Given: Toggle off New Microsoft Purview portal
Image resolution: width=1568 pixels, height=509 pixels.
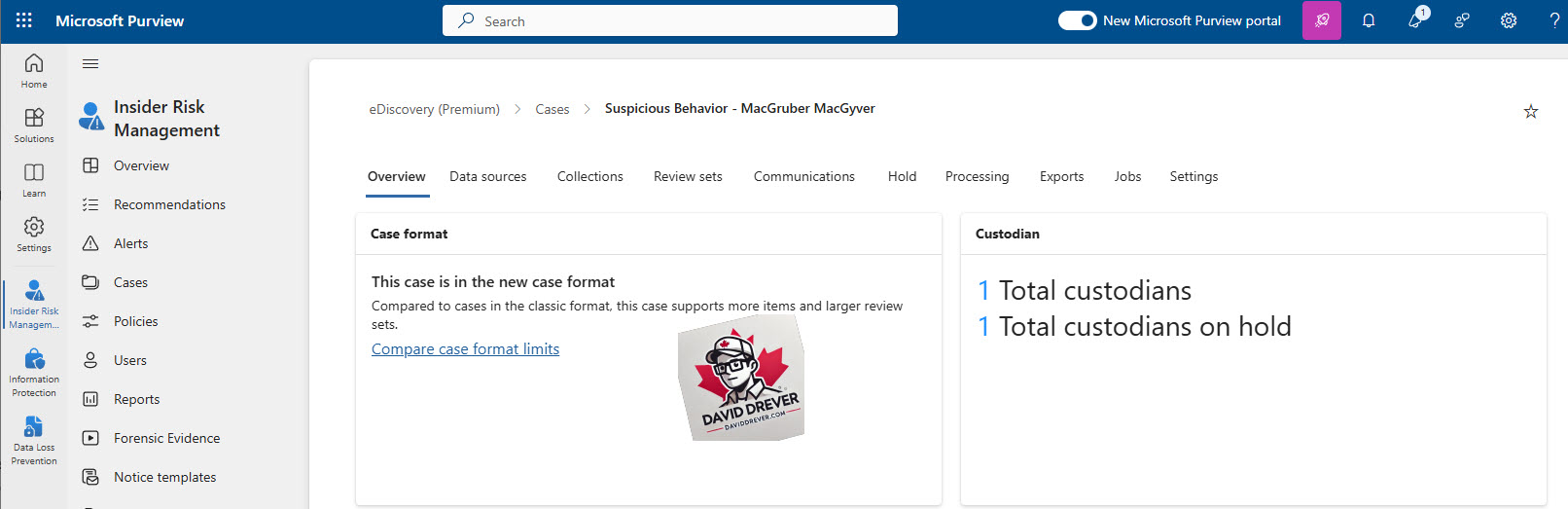Looking at the screenshot, I should (x=1078, y=20).
